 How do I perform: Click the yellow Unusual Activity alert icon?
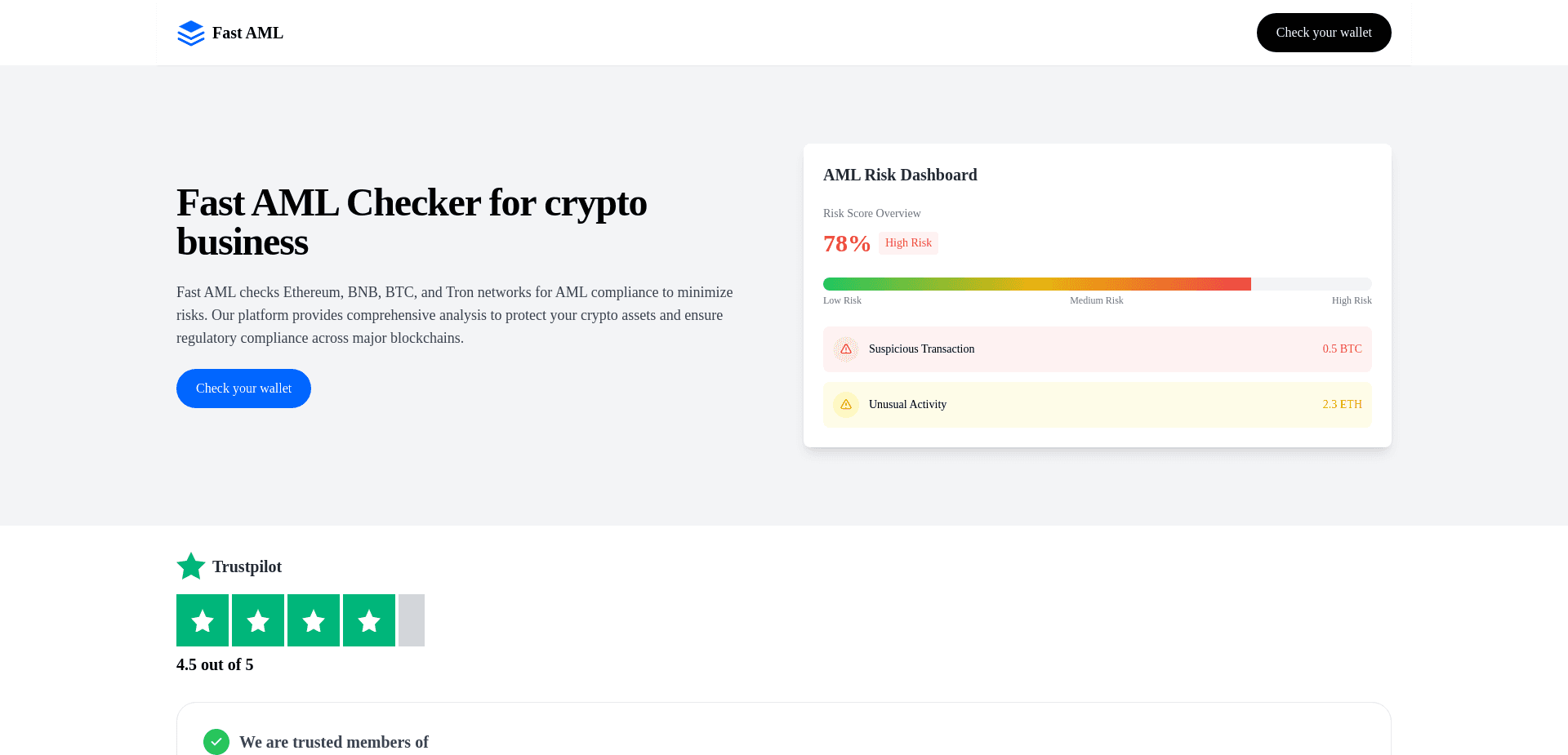[x=846, y=404]
